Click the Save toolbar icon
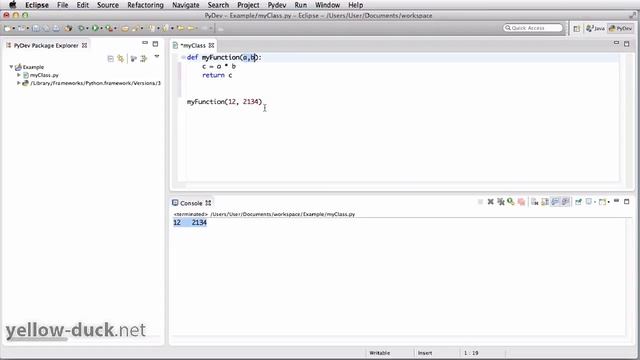The image size is (640, 360). click(36, 28)
